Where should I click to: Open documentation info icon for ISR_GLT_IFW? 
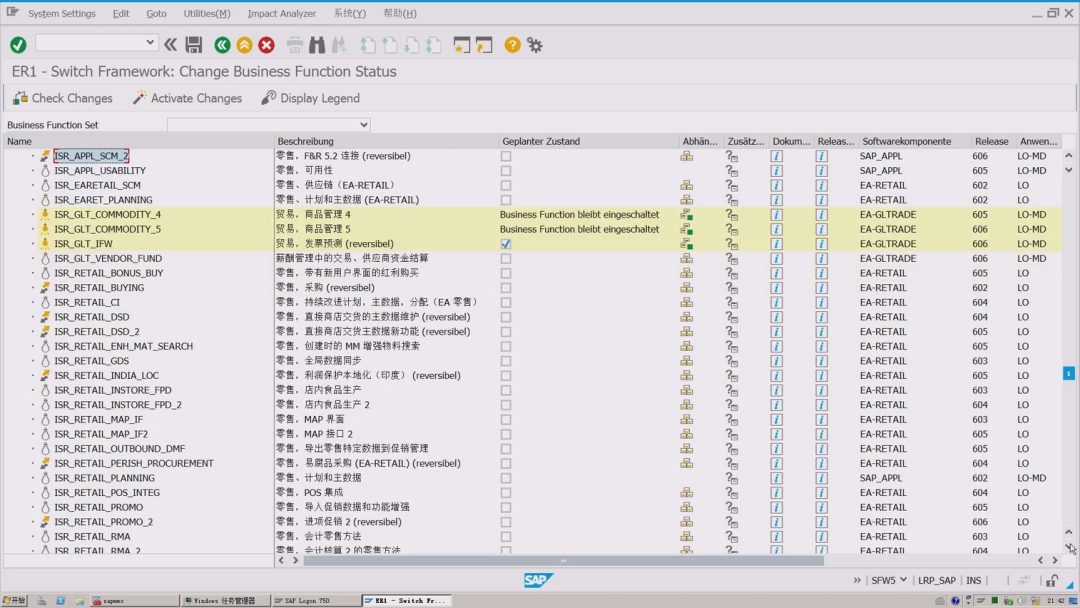coord(776,244)
